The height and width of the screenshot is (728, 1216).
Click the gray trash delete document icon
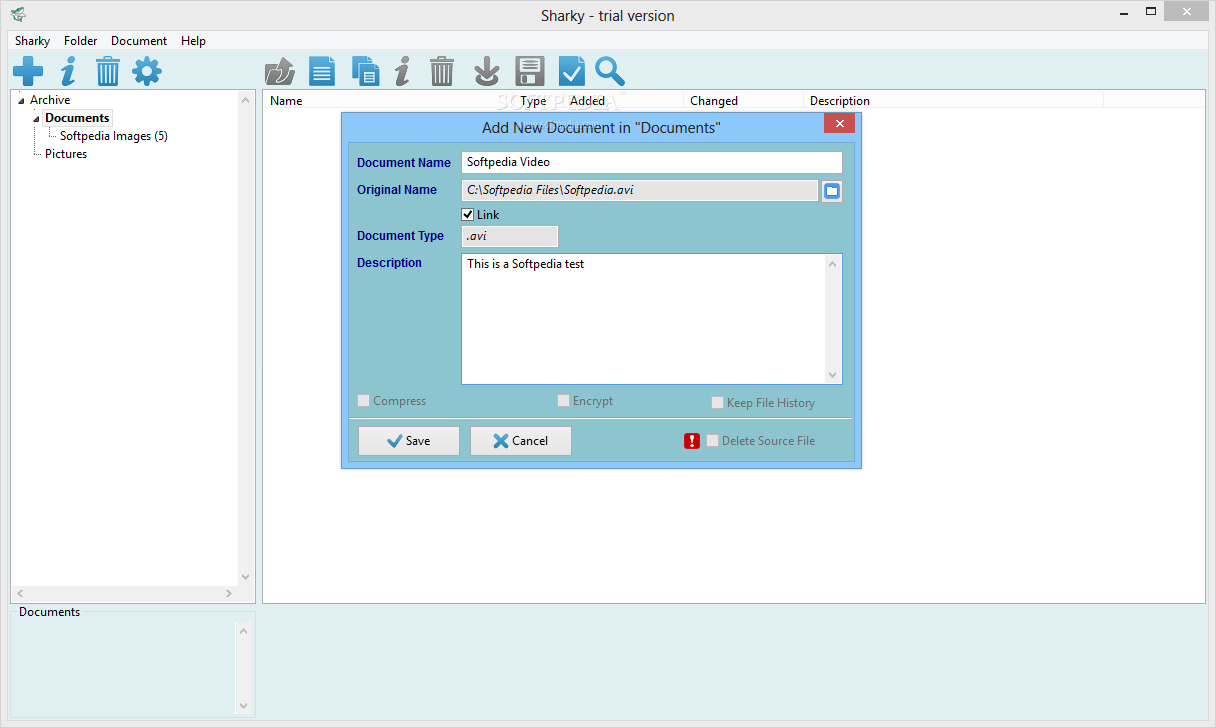pyautogui.click(x=442, y=71)
